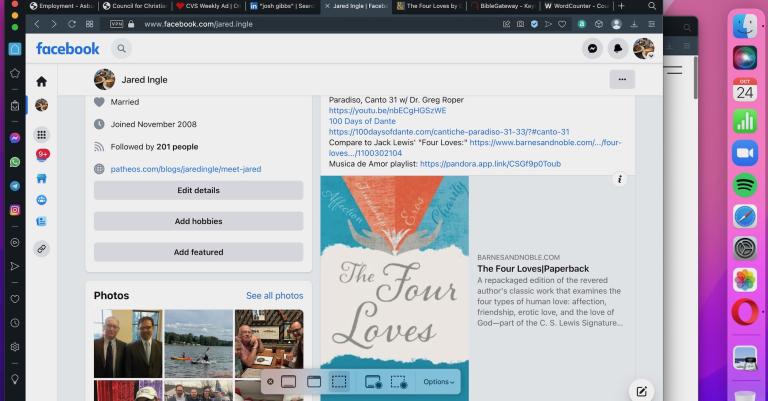Open the youtu.be video link in the post
Screen dimensions: 768x401
tap(387, 111)
